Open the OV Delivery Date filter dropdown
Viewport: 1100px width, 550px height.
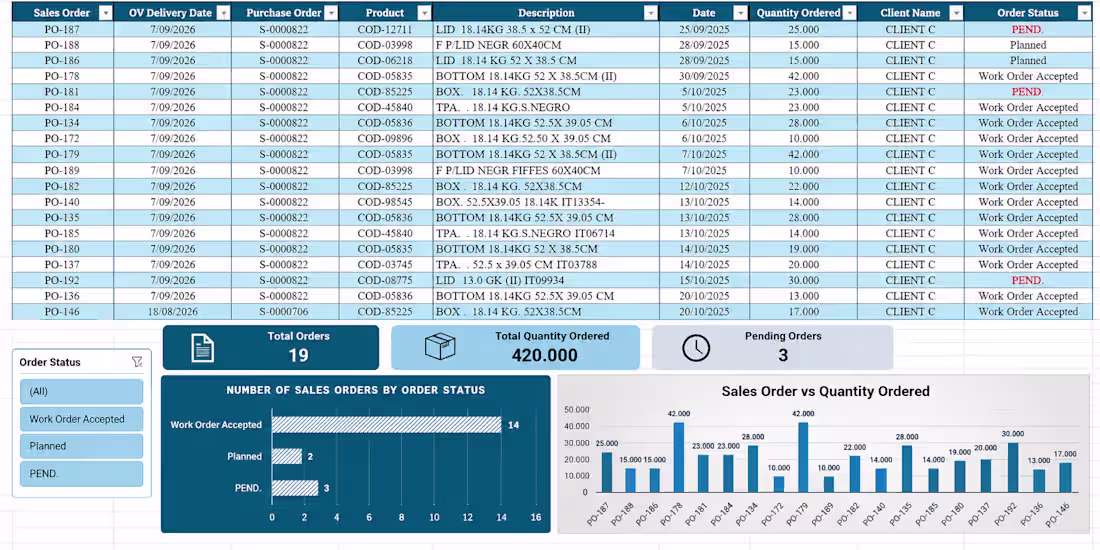(x=223, y=13)
